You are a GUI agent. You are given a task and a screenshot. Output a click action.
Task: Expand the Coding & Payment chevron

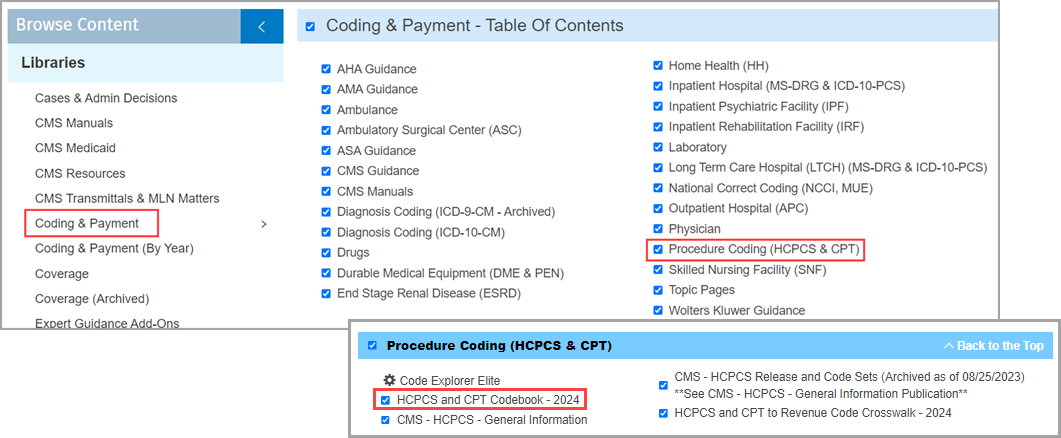[x=264, y=224]
